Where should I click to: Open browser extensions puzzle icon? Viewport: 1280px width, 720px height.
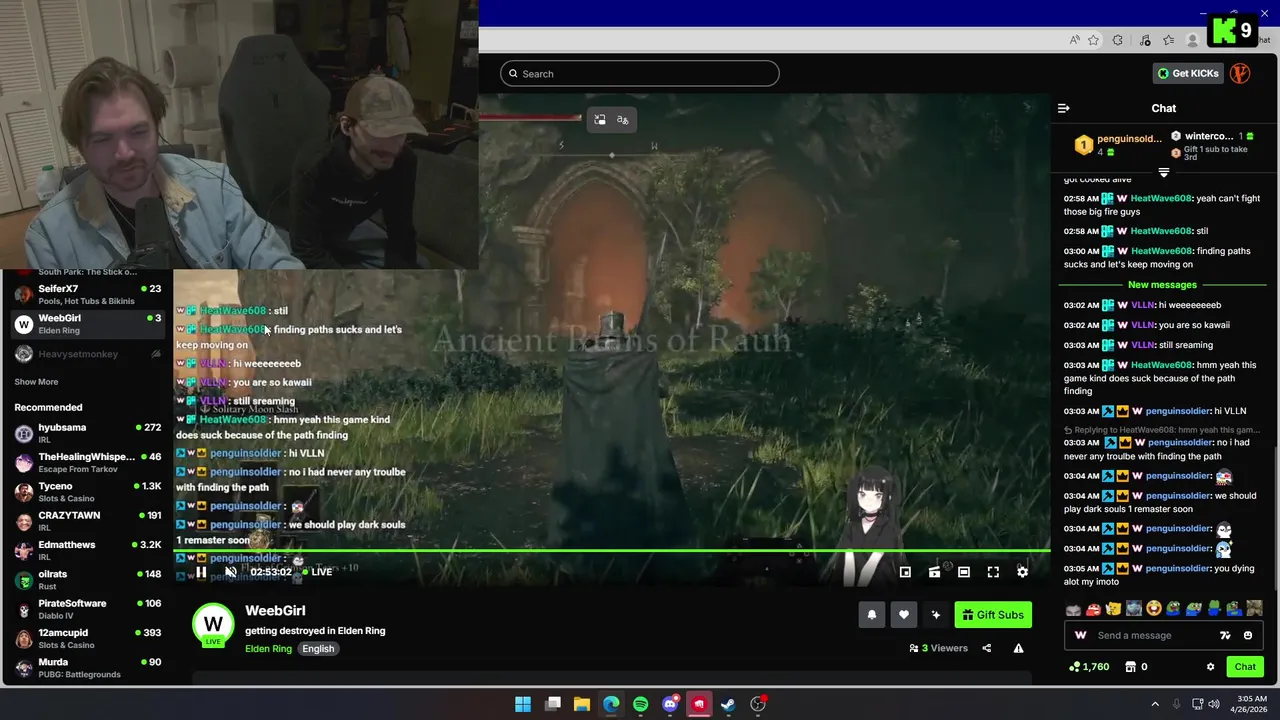point(1118,40)
